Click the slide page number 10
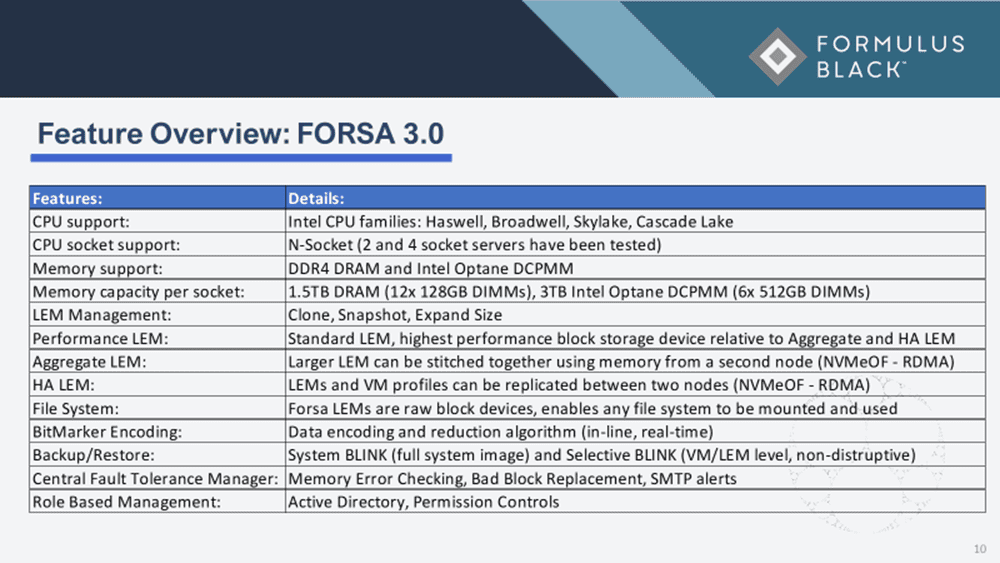This screenshot has height=563, width=1000. [x=979, y=548]
